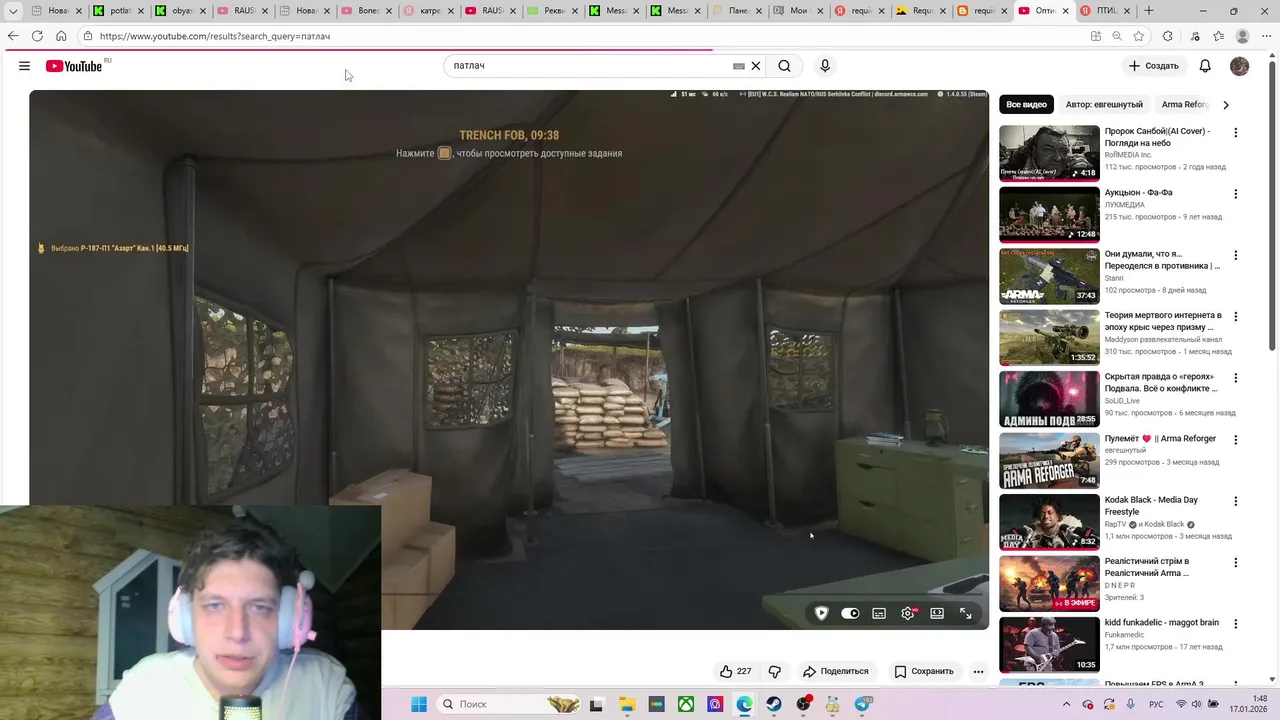Viewport: 1280px width, 720px height.
Task: Open menu for Теория мертвого интернета video
Action: pyautogui.click(x=1236, y=316)
